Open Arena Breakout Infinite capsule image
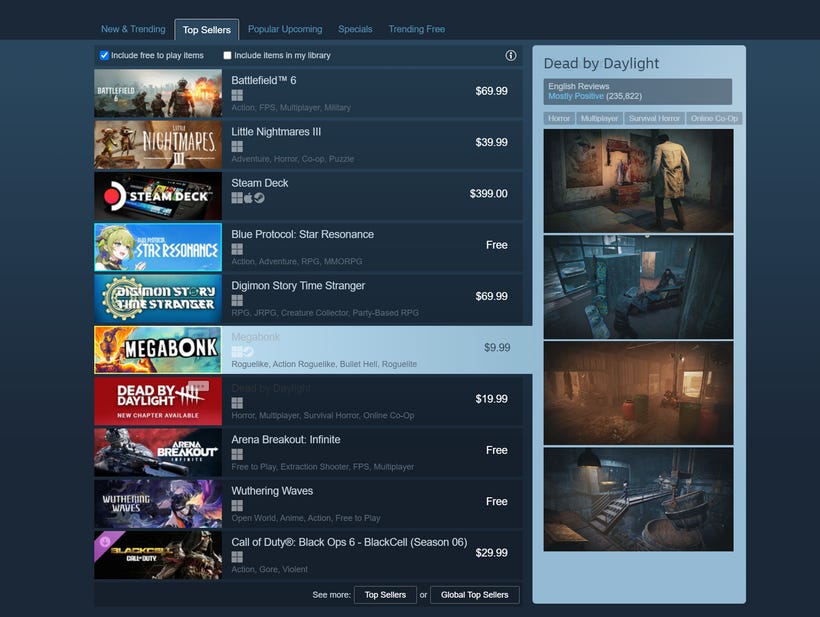Viewport: 820px width, 617px height. [x=158, y=452]
